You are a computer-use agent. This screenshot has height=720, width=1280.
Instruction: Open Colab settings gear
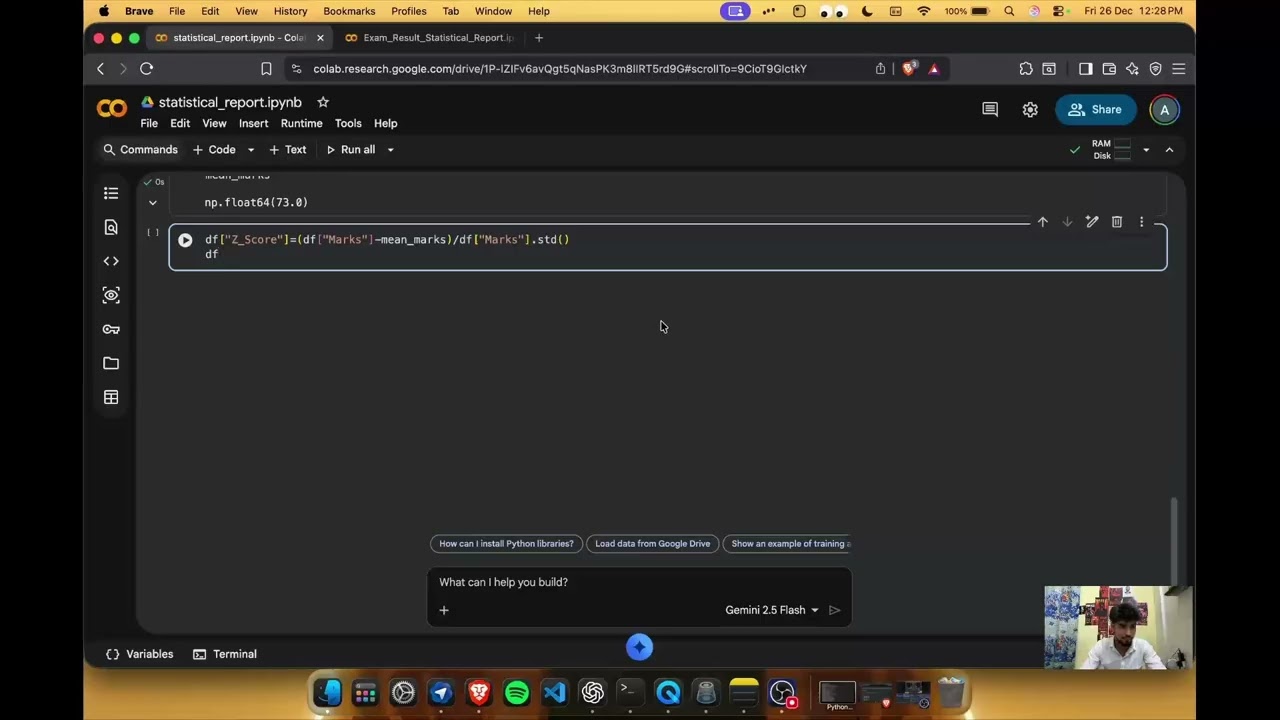1030,110
